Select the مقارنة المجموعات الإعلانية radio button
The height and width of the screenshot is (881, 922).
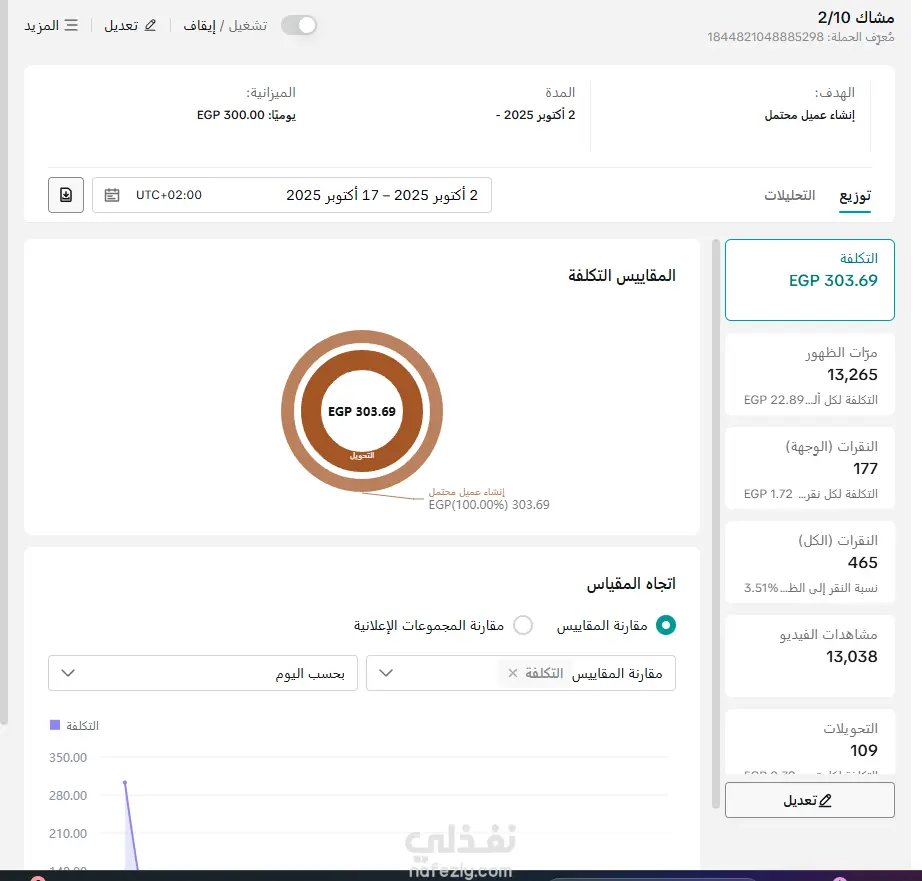click(523, 625)
